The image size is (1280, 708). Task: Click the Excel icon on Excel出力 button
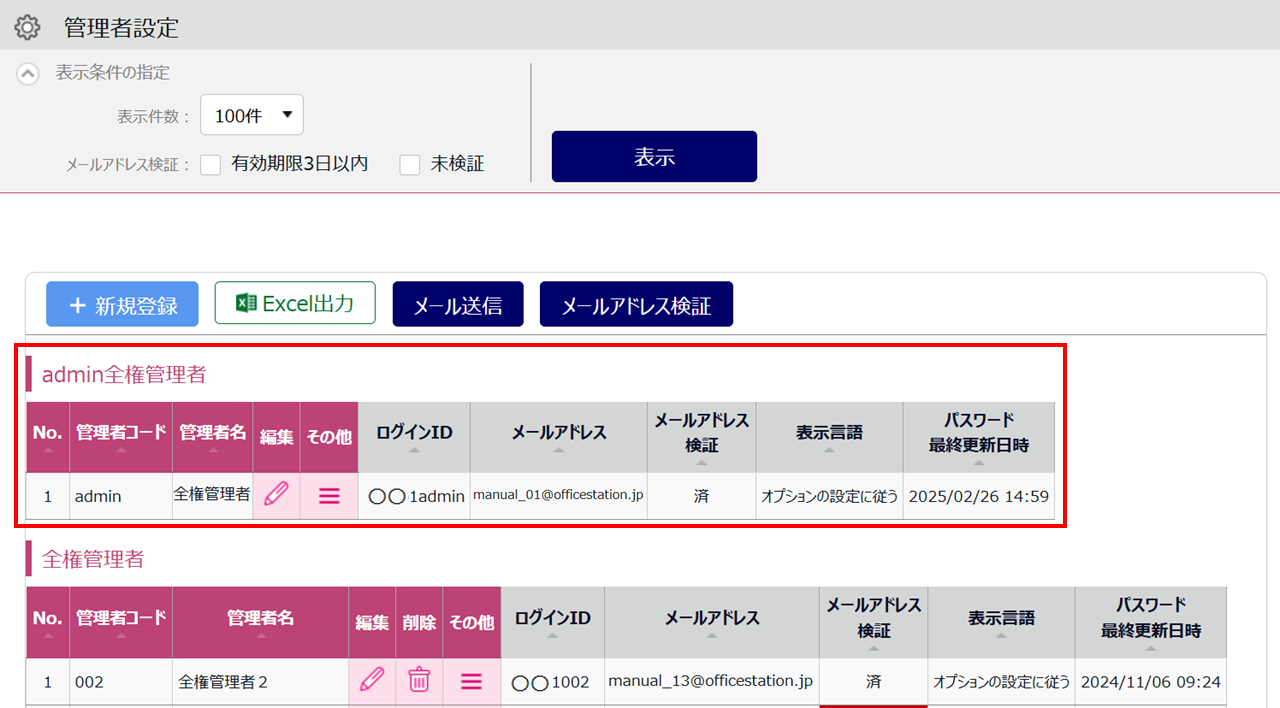coord(246,303)
